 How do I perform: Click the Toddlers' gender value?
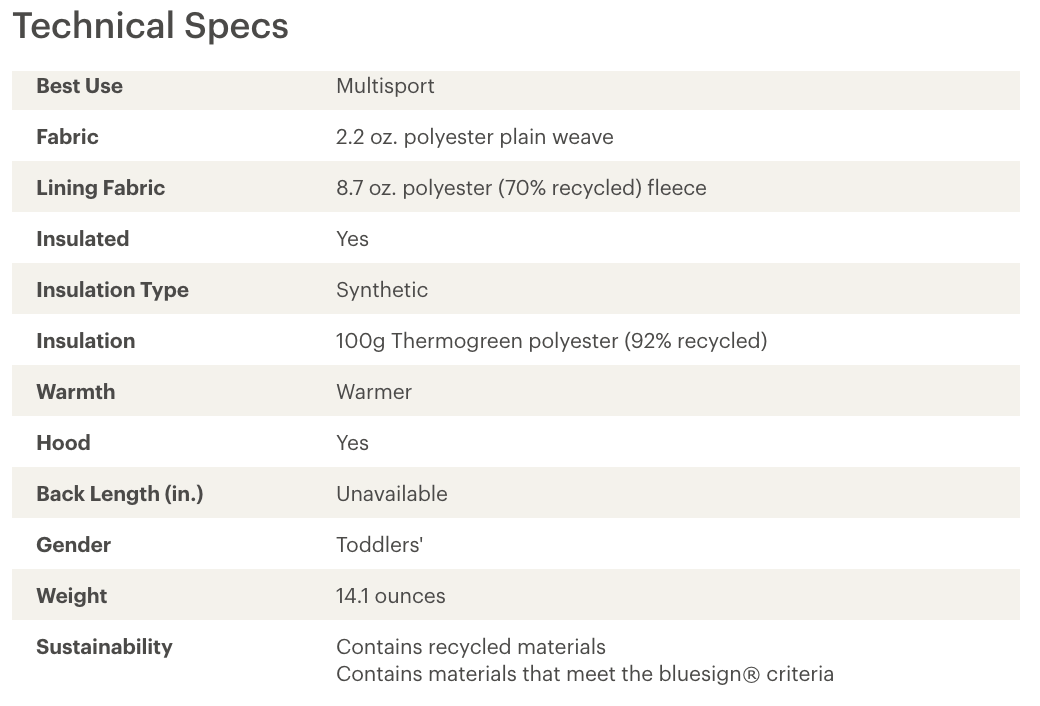pyautogui.click(x=379, y=545)
